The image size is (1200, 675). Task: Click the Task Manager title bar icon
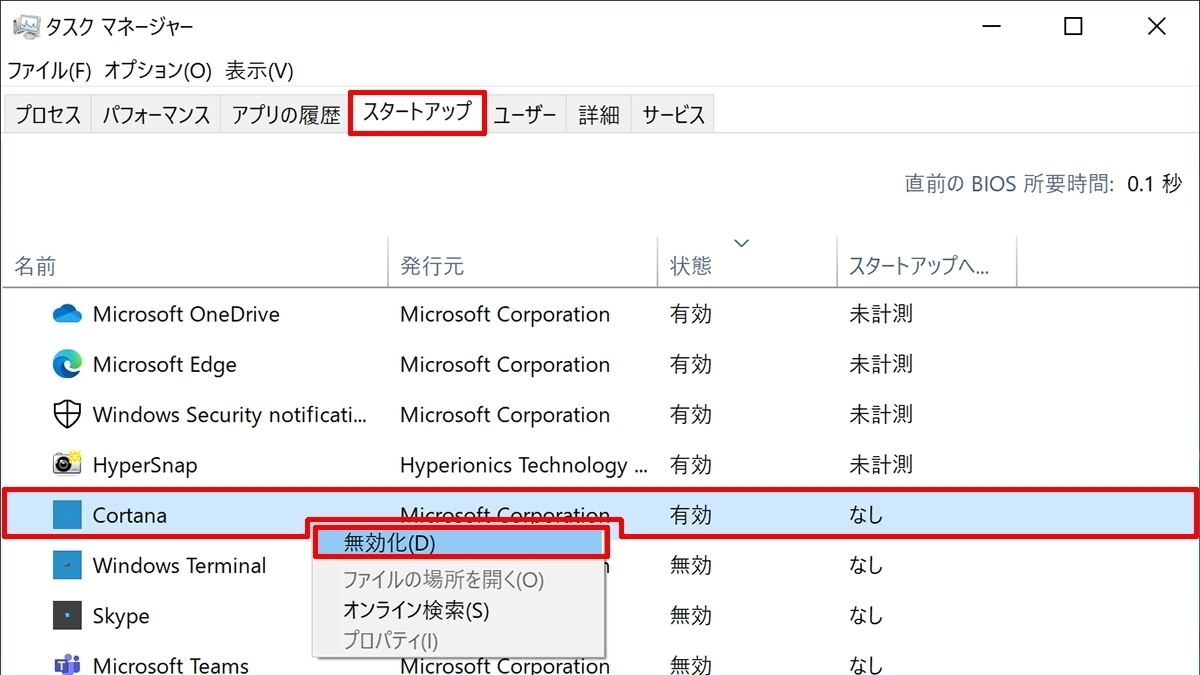click(x=26, y=27)
